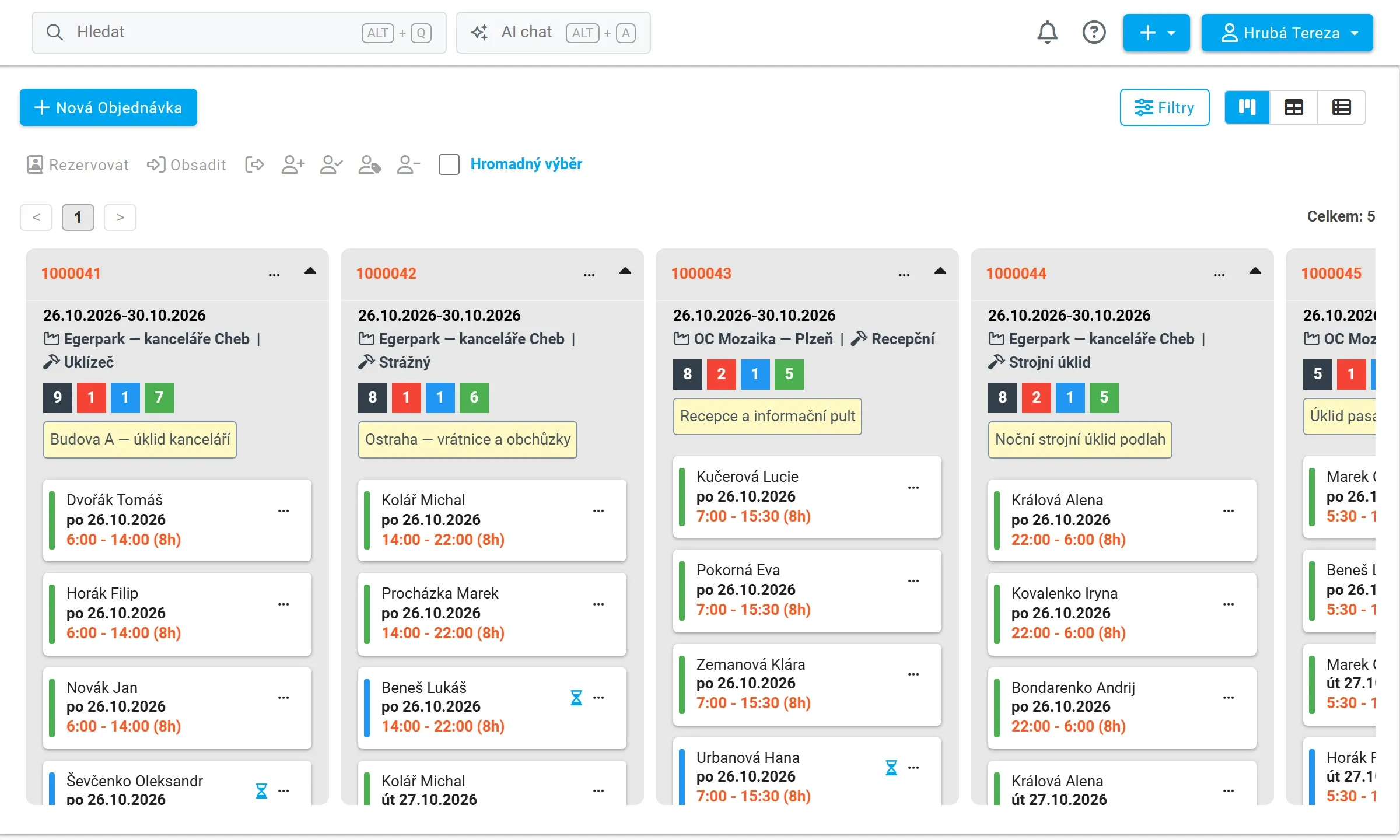The width and height of the screenshot is (1400, 840).
Task: Open the three-dot menu on Králová Alena po 26.10. card
Action: [1228, 511]
